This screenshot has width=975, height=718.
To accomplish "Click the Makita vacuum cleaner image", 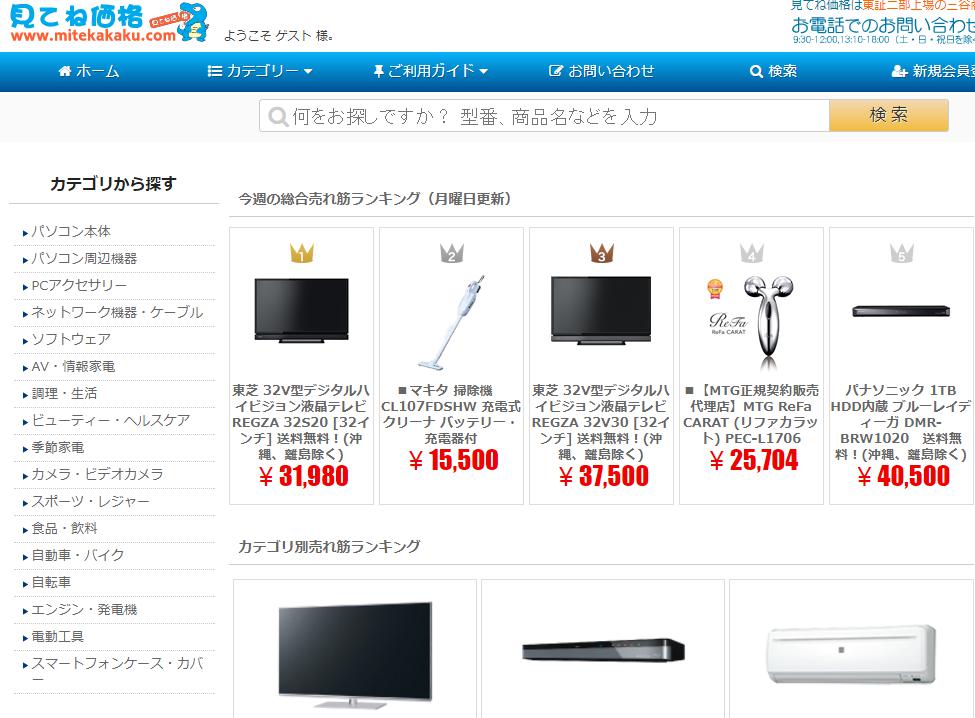I will pyautogui.click(x=451, y=323).
